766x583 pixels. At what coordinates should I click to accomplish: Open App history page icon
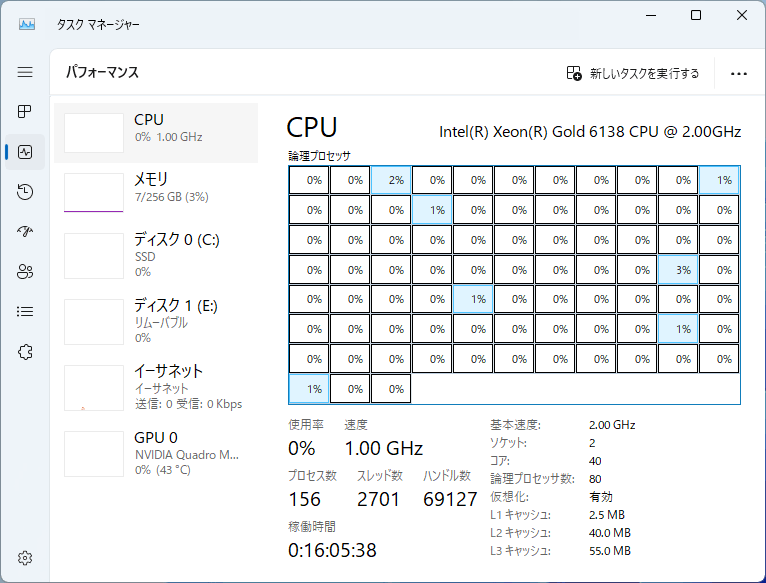click(x=25, y=192)
